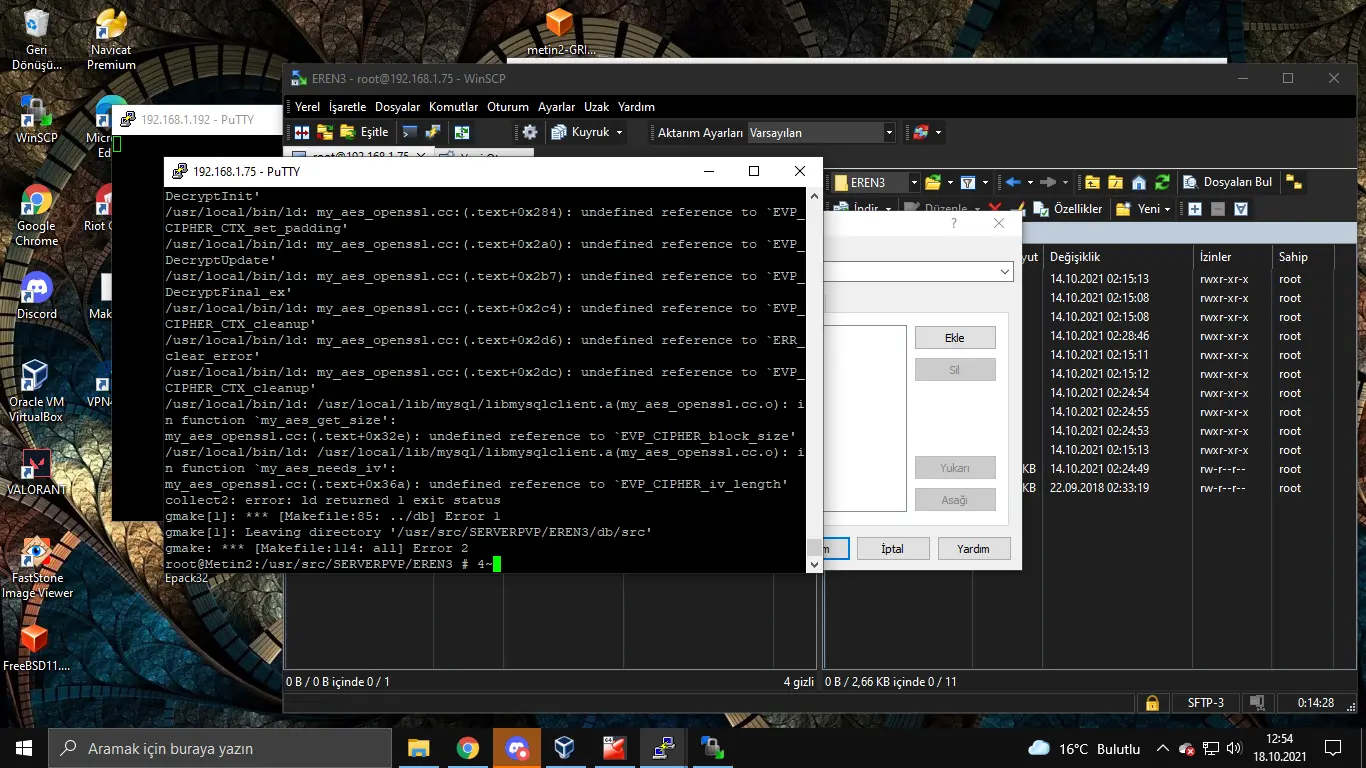Open the parent directory folder icon

pos(1092,182)
